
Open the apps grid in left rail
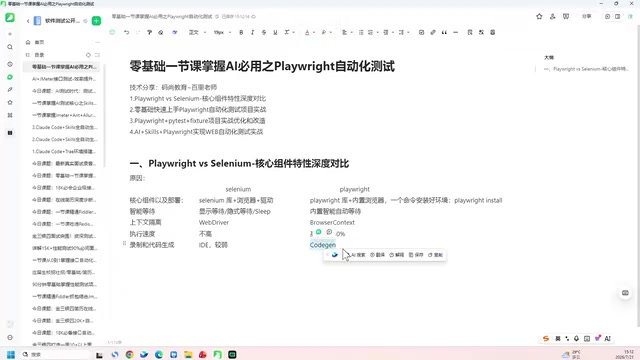click(10, 115)
